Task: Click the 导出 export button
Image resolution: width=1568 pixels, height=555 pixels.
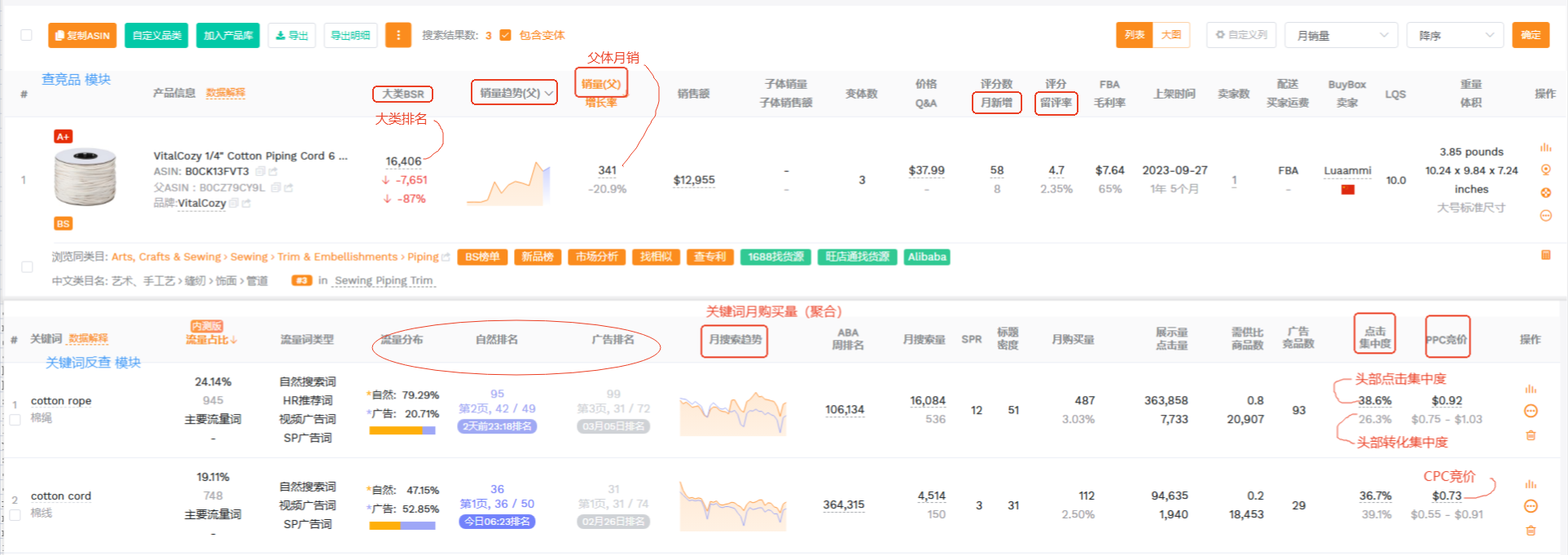Action: 292,35
